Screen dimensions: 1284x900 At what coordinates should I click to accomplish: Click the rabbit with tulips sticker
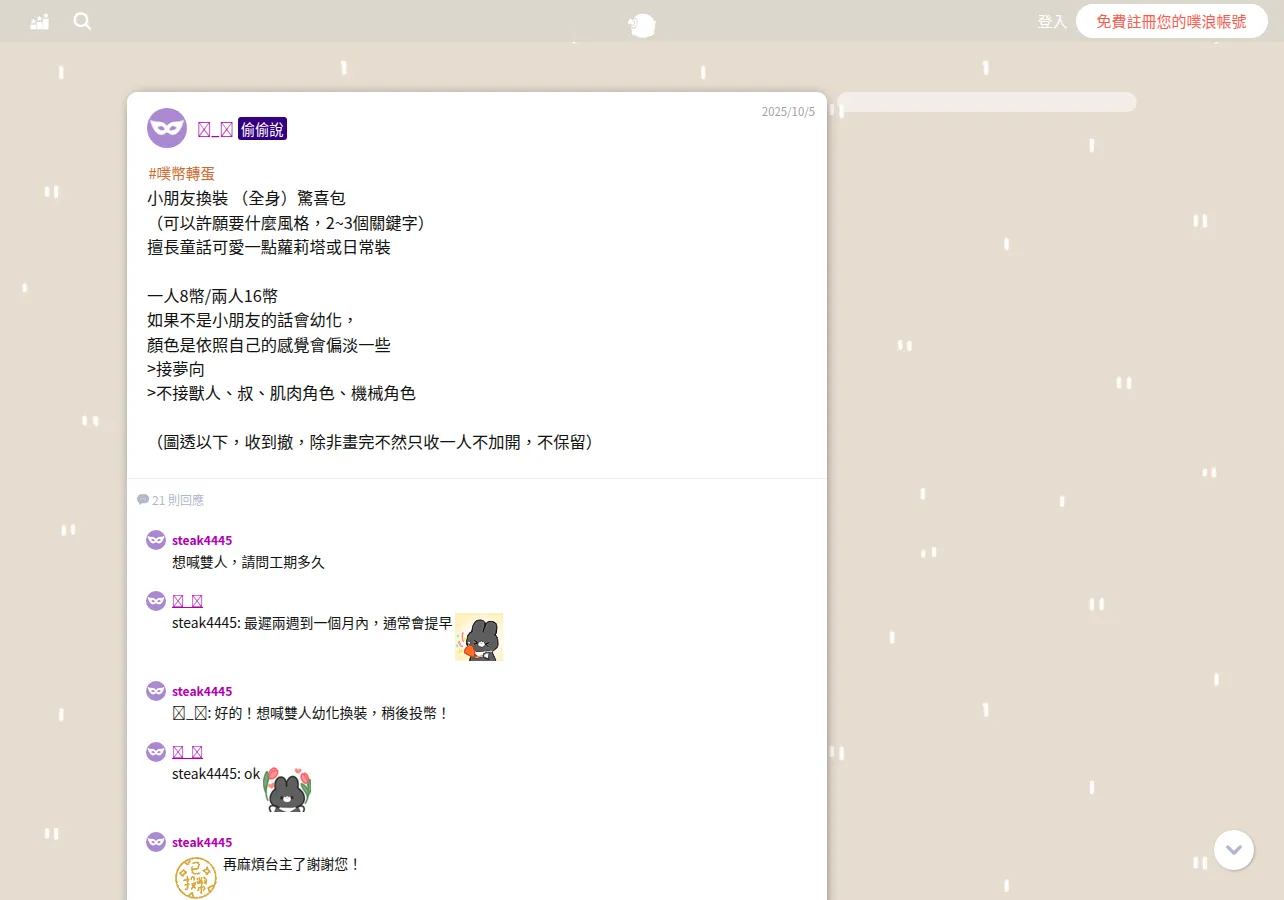coord(287,788)
